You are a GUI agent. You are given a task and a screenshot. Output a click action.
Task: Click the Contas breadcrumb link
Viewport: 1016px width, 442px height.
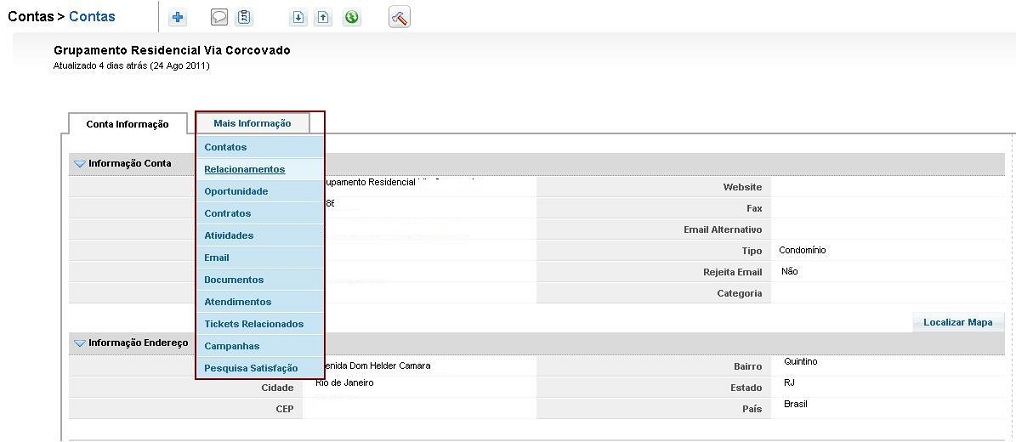click(92, 17)
